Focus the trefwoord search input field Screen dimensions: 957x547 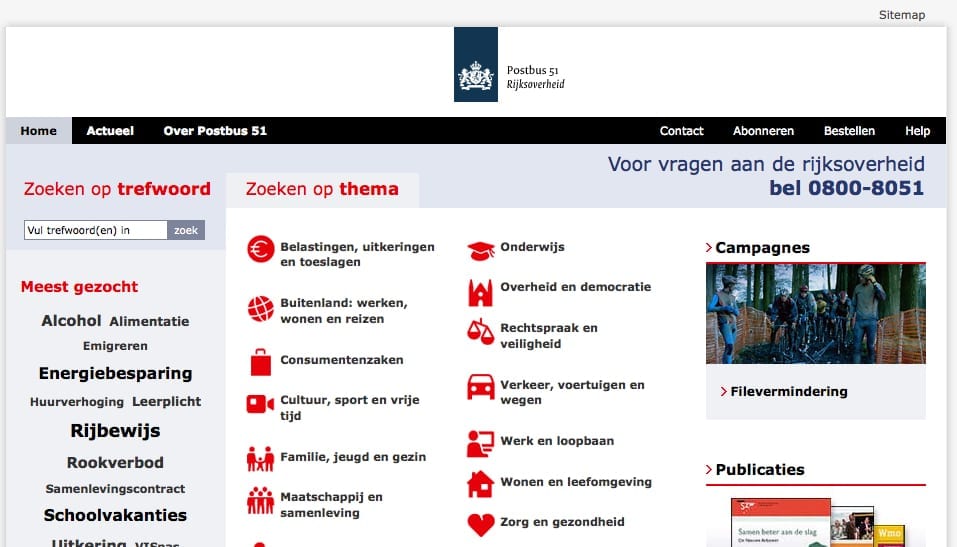(x=95, y=230)
